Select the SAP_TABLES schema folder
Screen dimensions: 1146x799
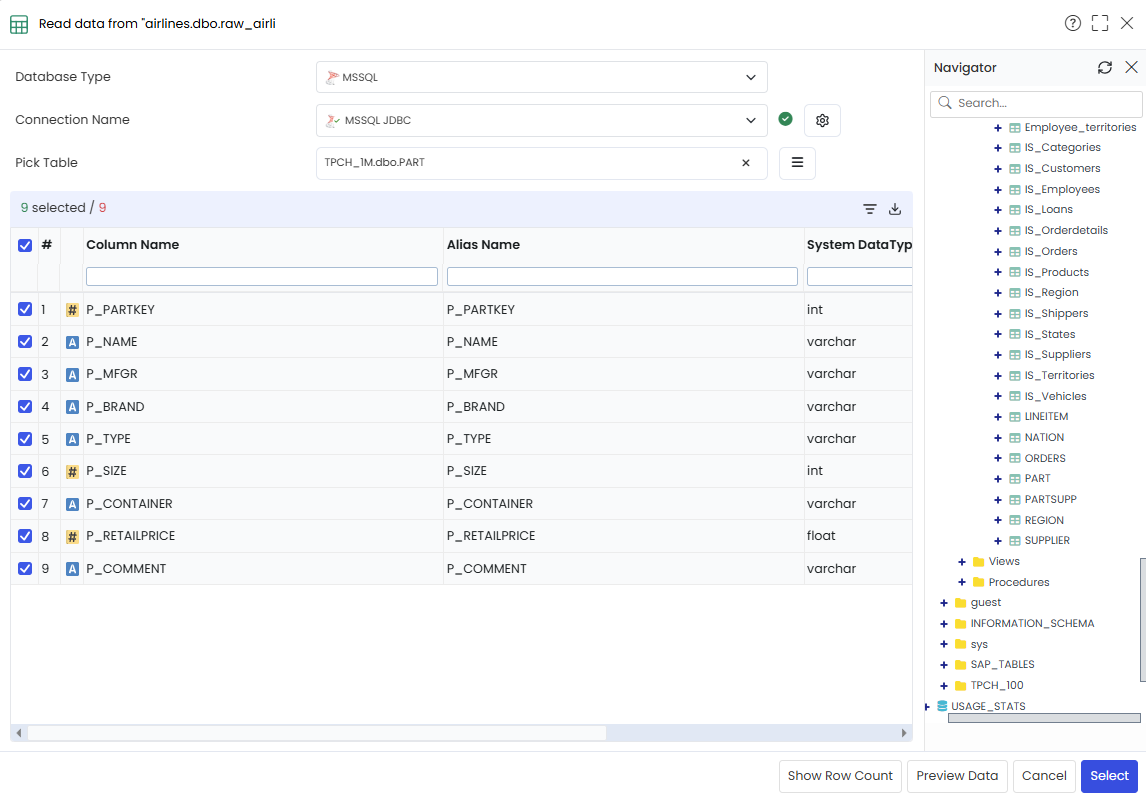[x=1002, y=664]
